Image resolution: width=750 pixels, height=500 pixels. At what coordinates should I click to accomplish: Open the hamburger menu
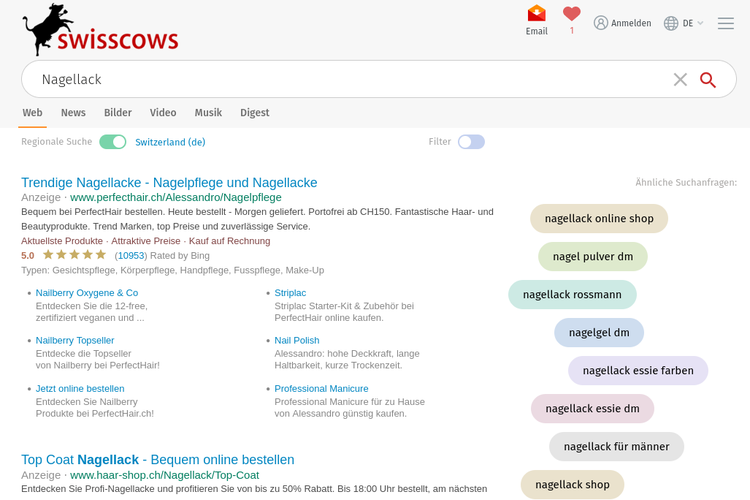(726, 23)
